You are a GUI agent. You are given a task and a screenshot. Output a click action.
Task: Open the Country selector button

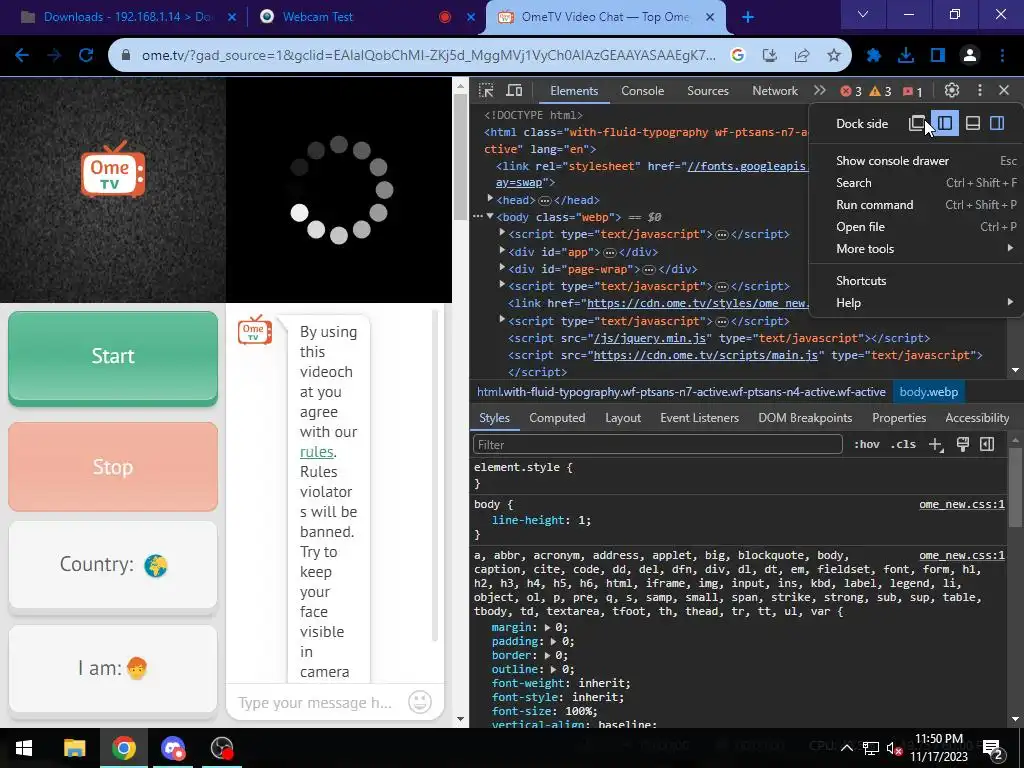[x=113, y=565]
